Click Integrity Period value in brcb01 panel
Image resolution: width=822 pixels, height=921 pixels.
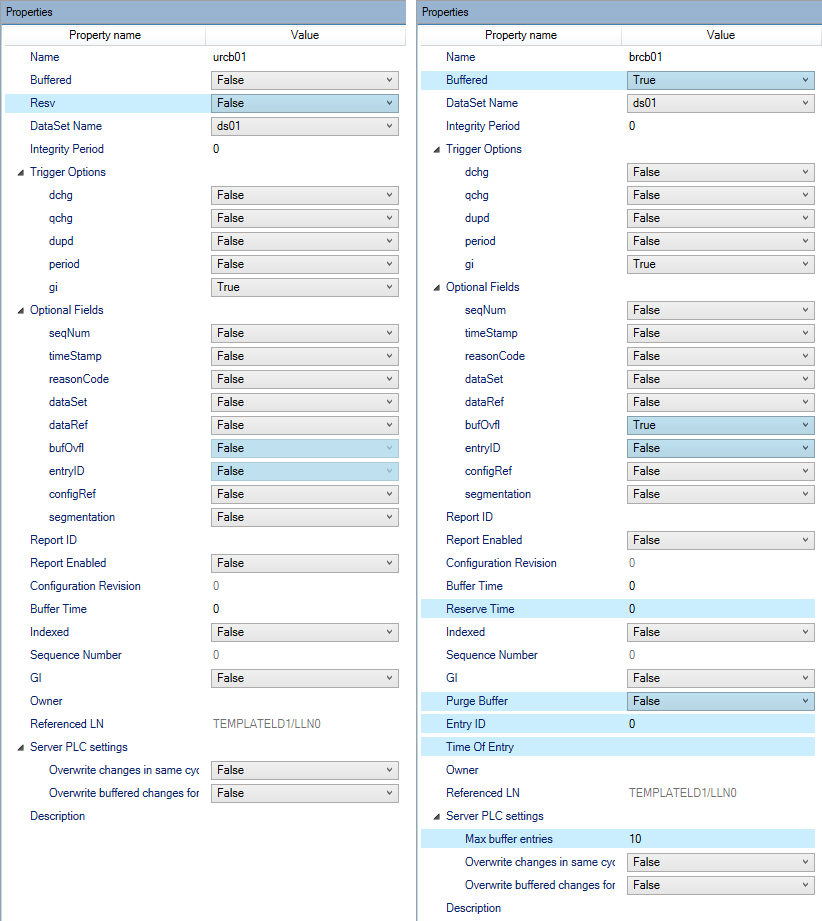720,126
